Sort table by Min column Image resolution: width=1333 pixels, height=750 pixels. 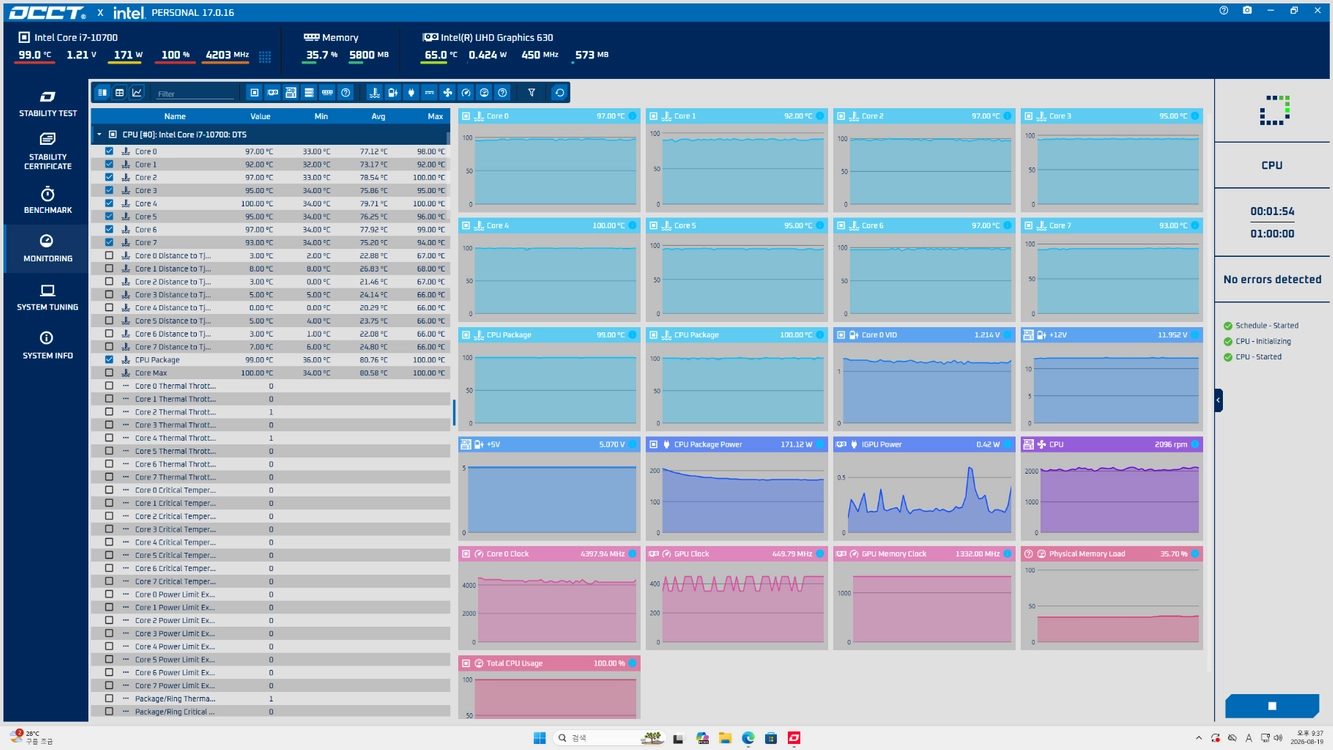tap(321, 117)
